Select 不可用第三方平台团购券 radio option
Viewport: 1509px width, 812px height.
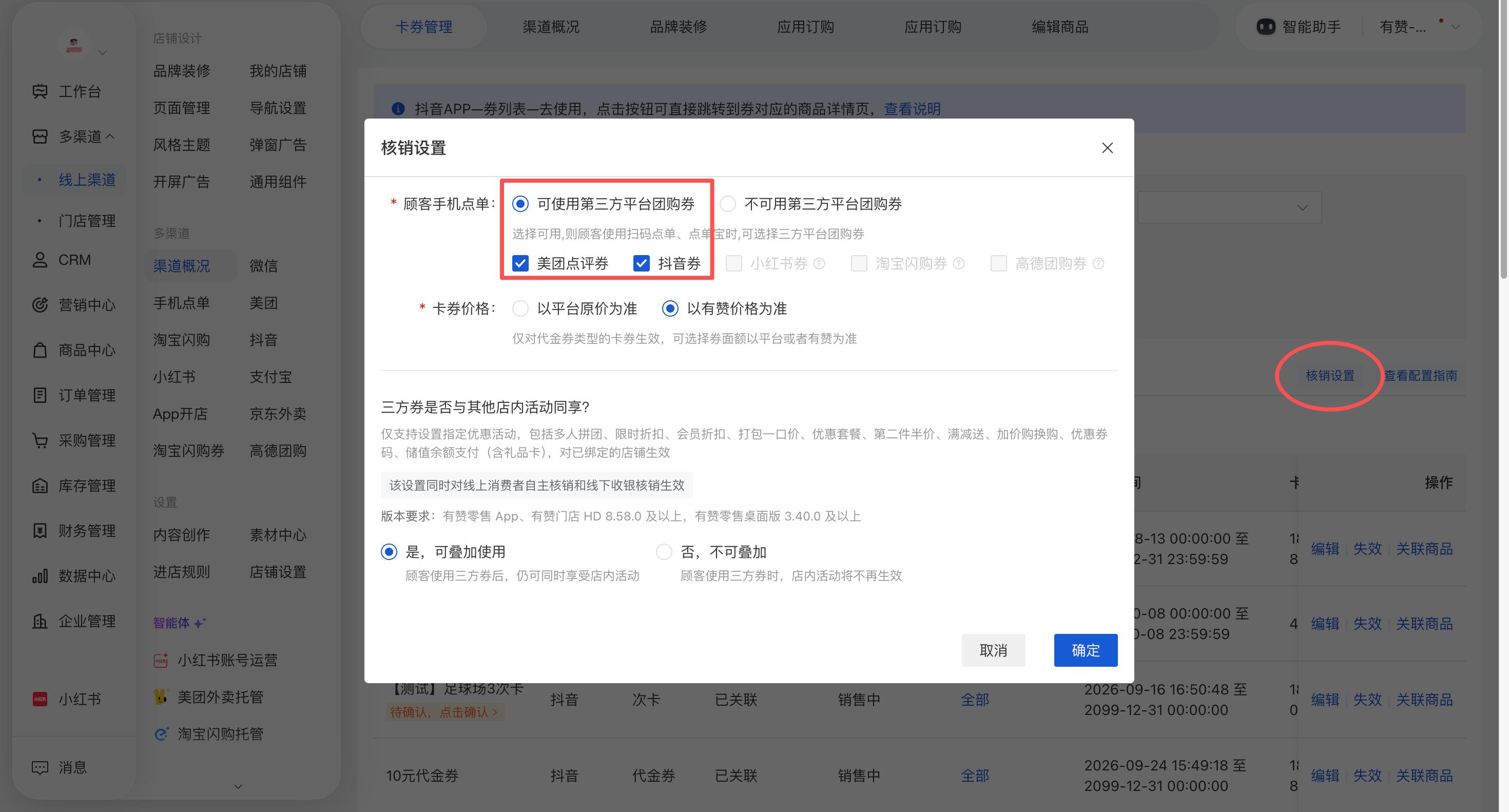pos(728,204)
